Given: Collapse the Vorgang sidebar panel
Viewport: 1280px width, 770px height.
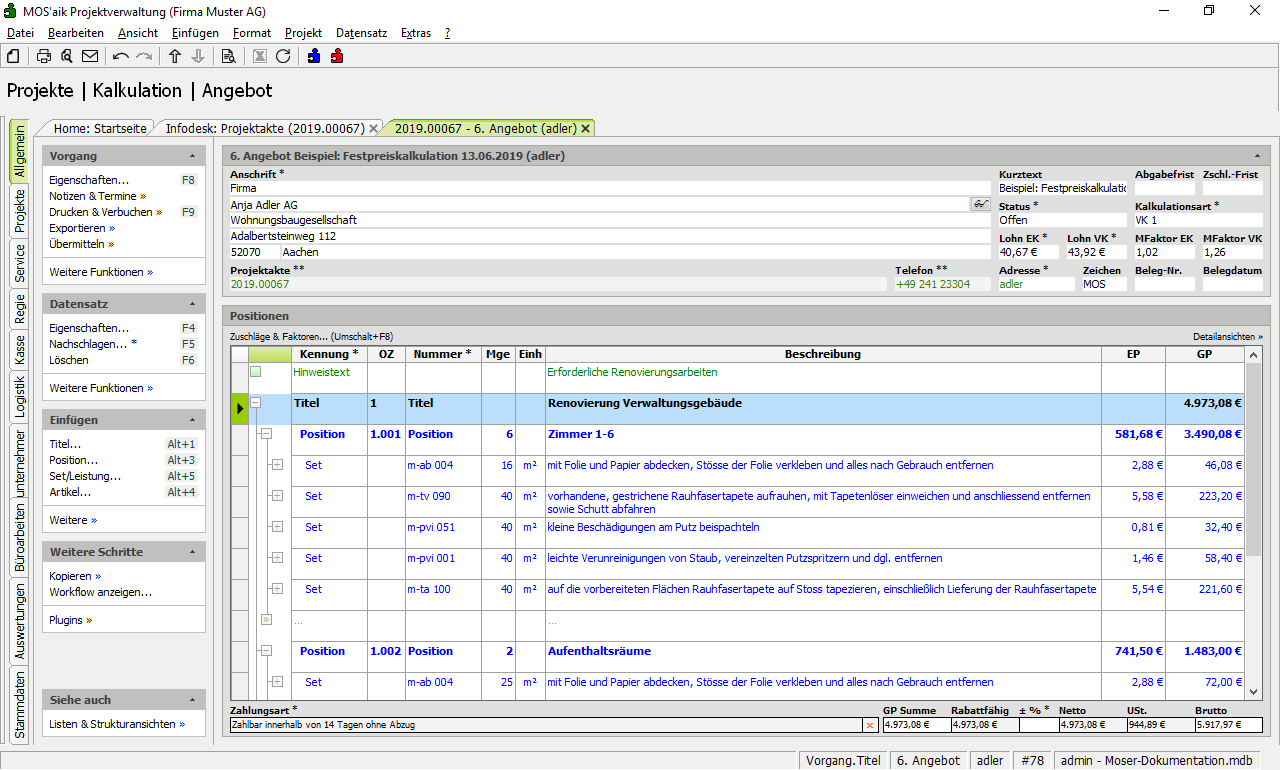Looking at the screenshot, I should pos(192,157).
